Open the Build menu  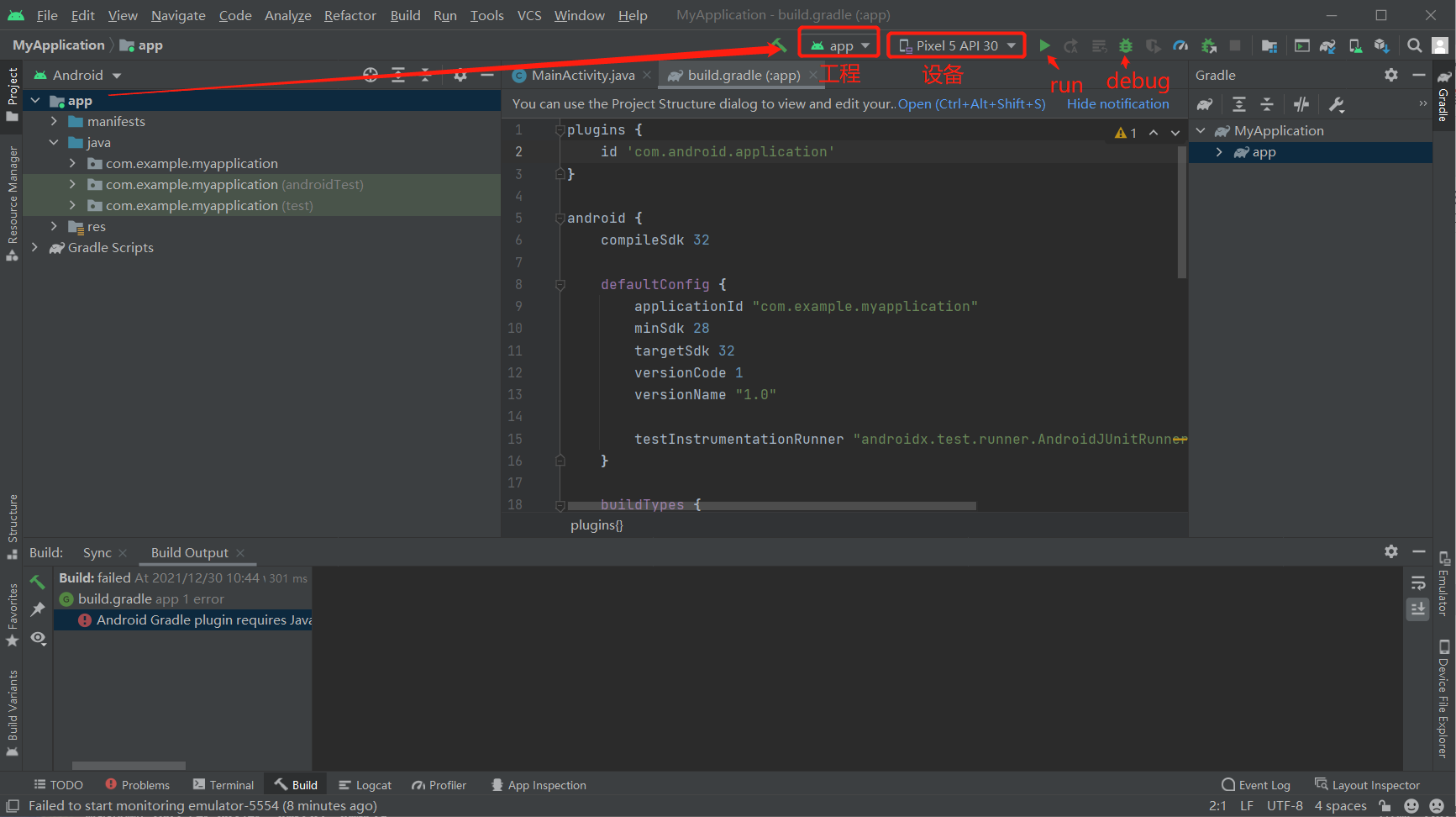[x=405, y=15]
